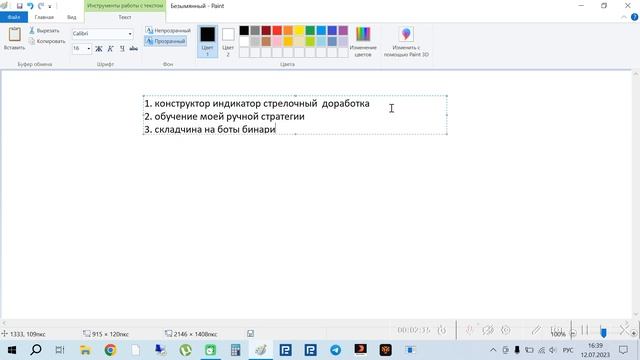Click the volume speaker tray icon
The width and height of the screenshot is (640, 360).
pyautogui.click(x=553, y=350)
